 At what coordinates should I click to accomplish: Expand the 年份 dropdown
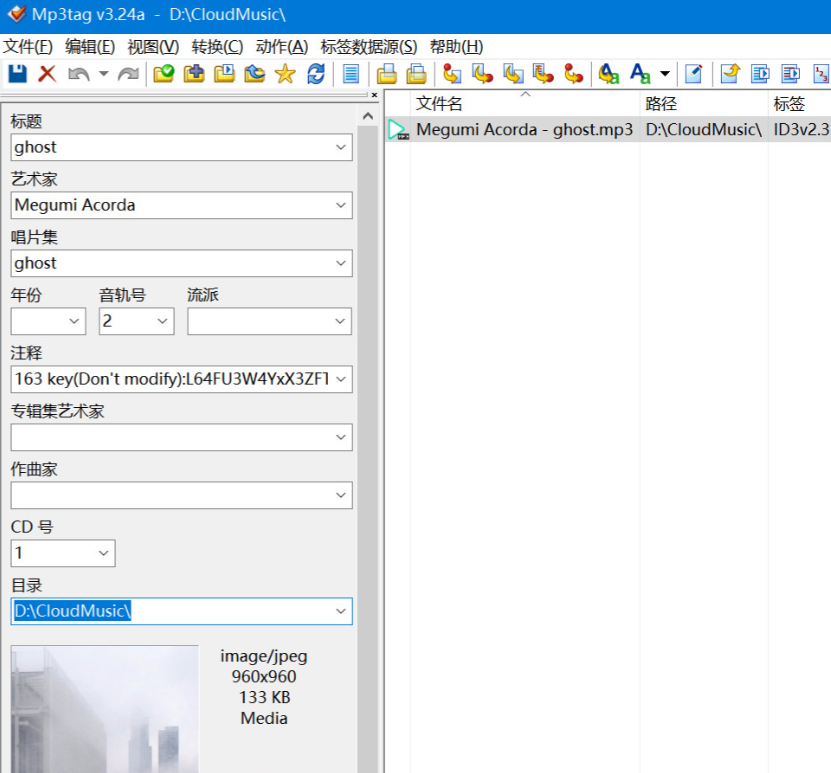tap(74, 321)
